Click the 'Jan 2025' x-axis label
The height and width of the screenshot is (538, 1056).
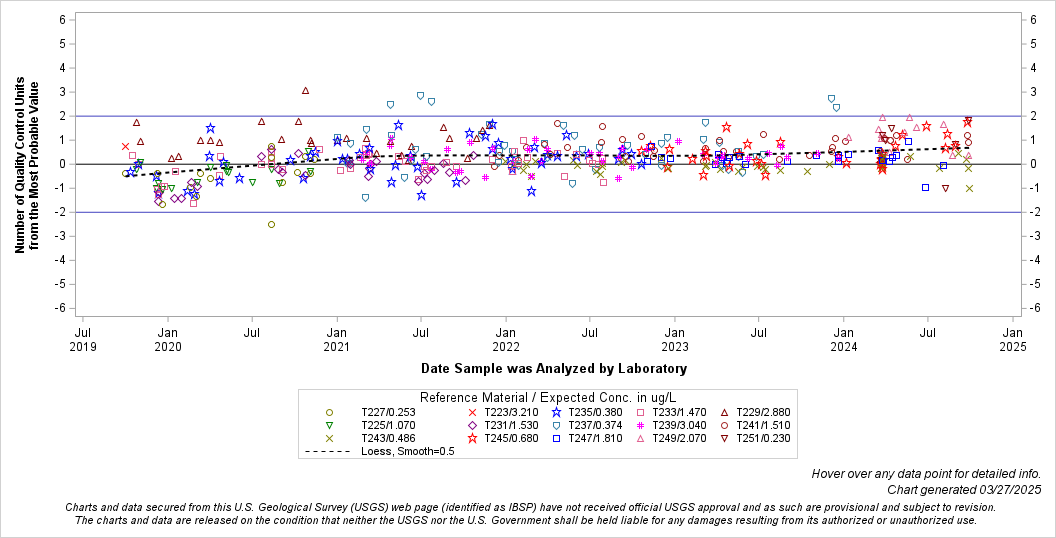1013,339
